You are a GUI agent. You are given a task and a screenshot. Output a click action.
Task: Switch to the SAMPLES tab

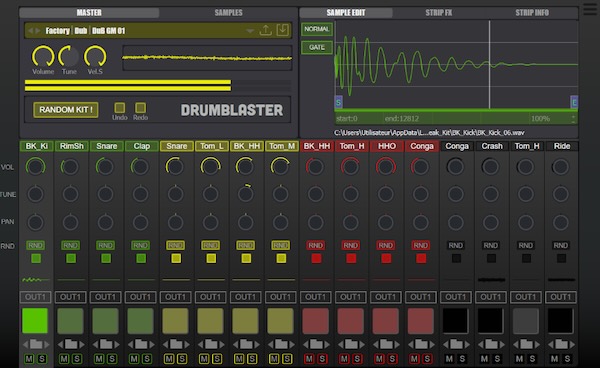(x=228, y=13)
